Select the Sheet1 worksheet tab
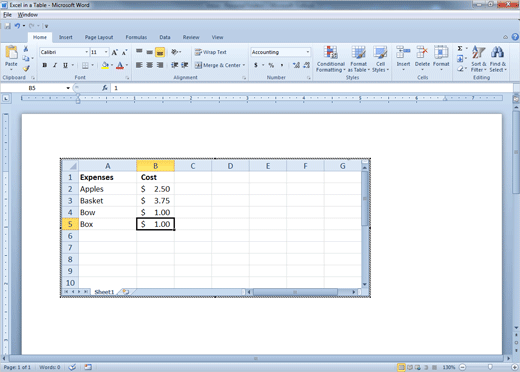The width and height of the screenshot is (520, 372). point(104,292)
